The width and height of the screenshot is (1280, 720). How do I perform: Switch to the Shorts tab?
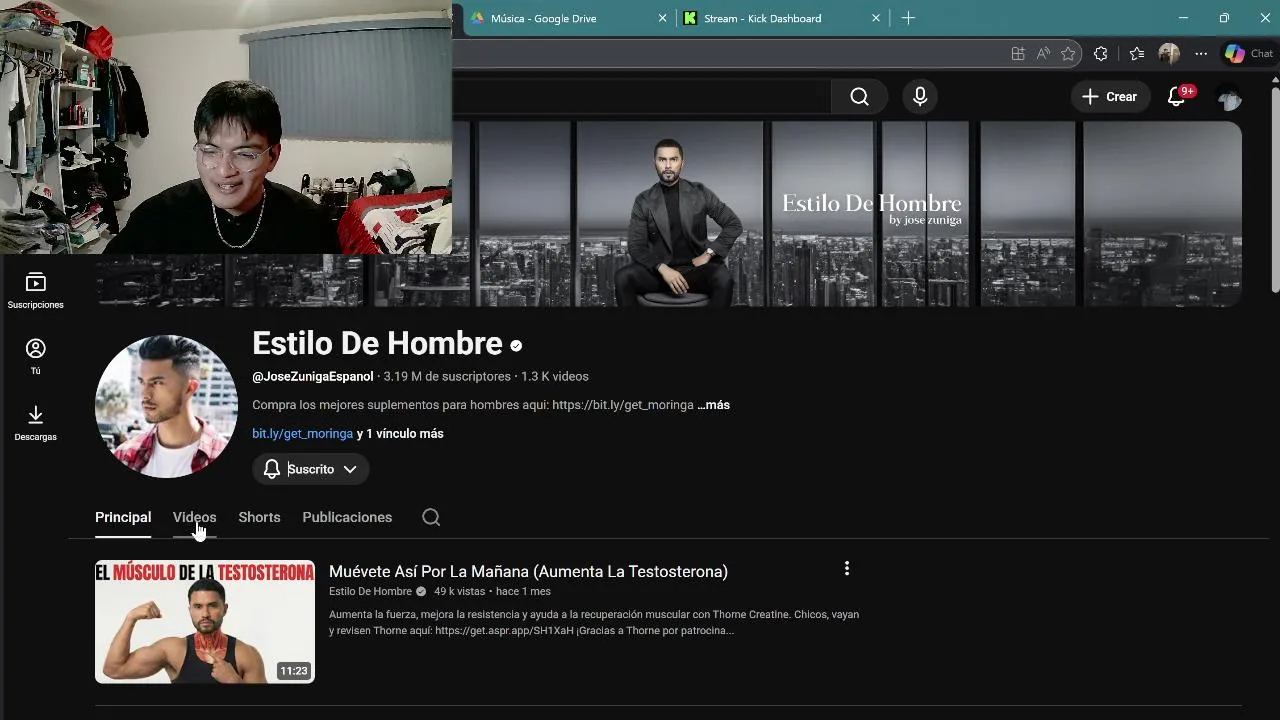coord(259,517)
